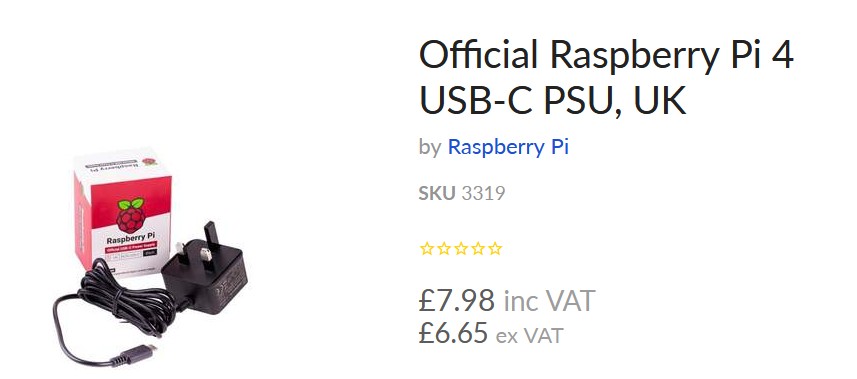The image size is (857, 379).
Task: Click the inc VAT label
Action: (x=549, y=301)
